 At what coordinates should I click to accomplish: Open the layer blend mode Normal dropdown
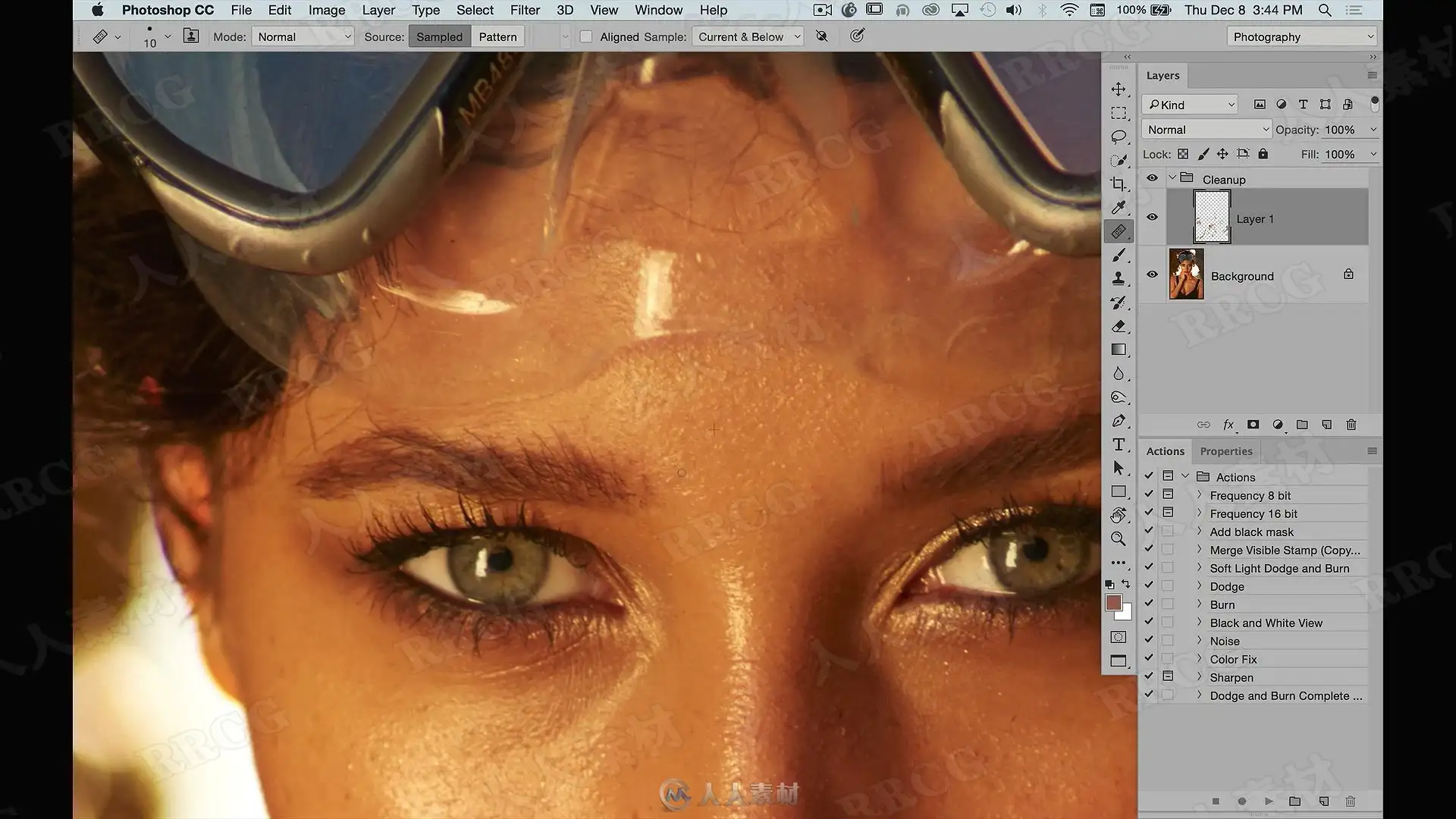click(1207, 130)
